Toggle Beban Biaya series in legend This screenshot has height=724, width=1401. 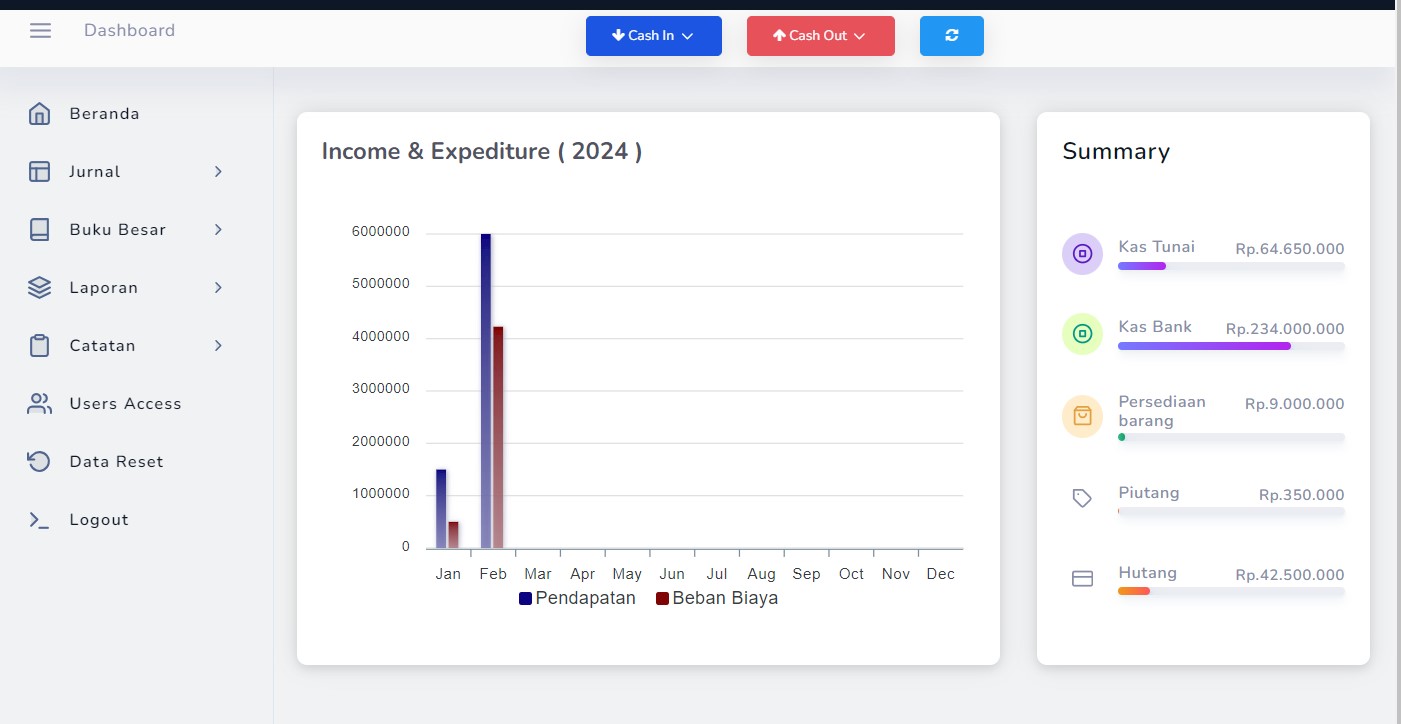[x=716, y=599]
